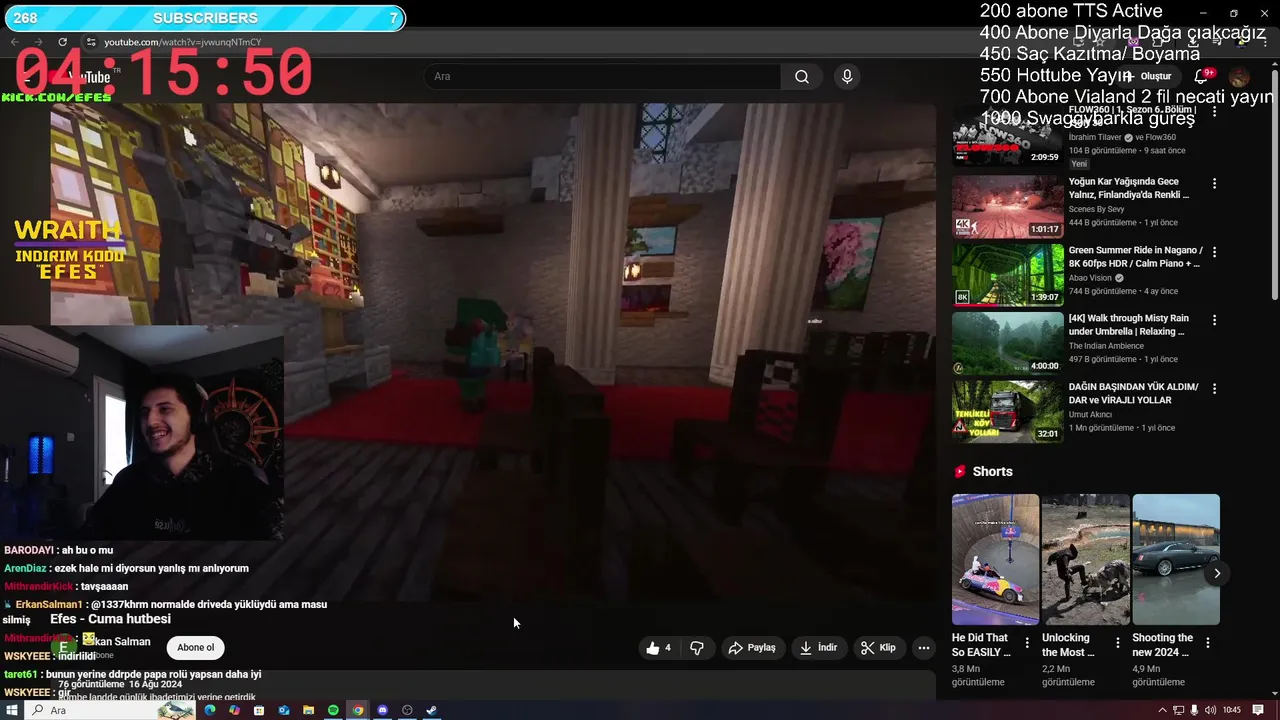Open Spotify from taskbar

pos(333,710)
